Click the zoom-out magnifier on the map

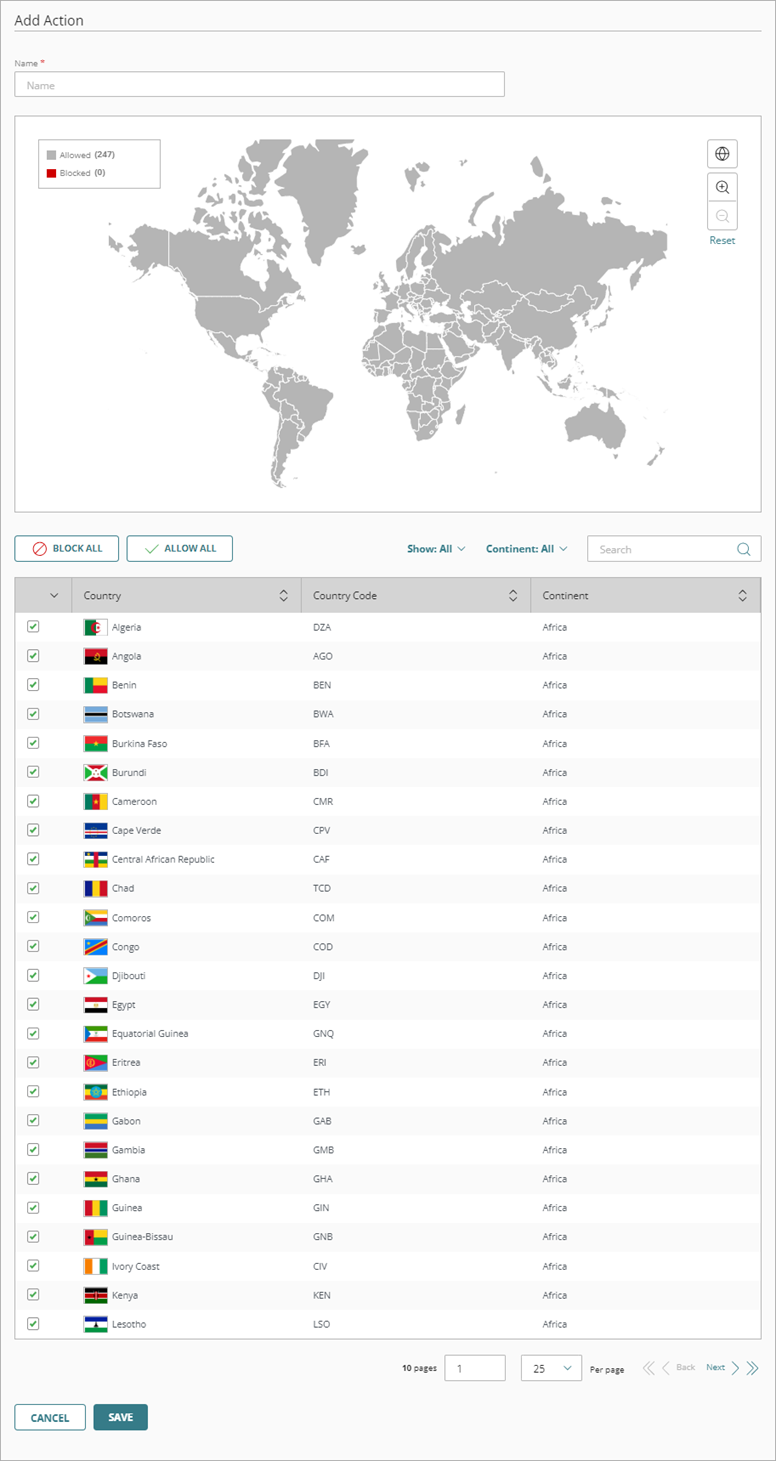point(722,215)
